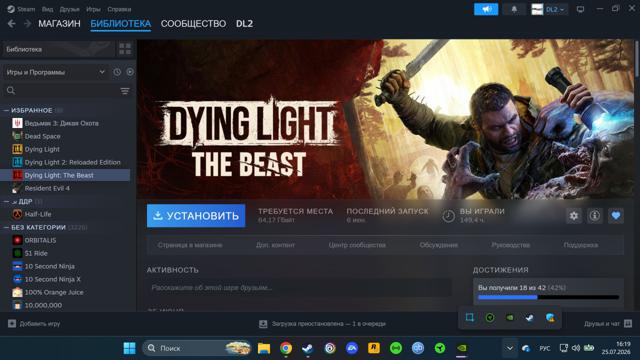Click the Windows Поиск search box
Screen dimensions: 640x360
click(196, 348)
